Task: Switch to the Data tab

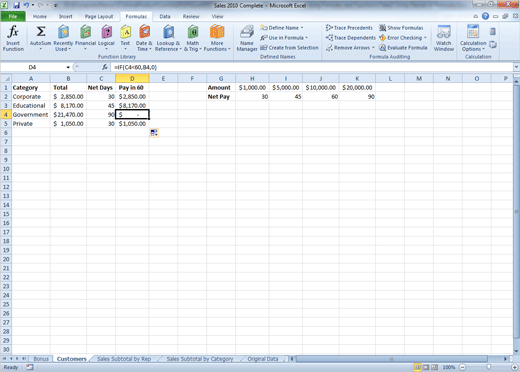Action: click(165, 16)
